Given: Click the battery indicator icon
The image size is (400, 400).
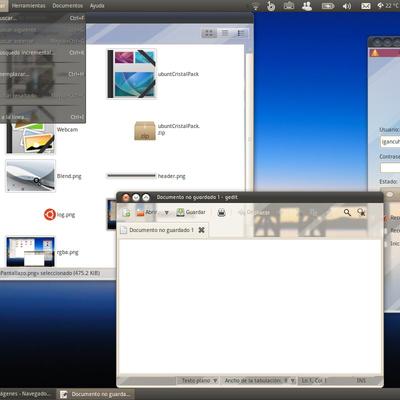Looking at the screenshot, I should point(328,6).
